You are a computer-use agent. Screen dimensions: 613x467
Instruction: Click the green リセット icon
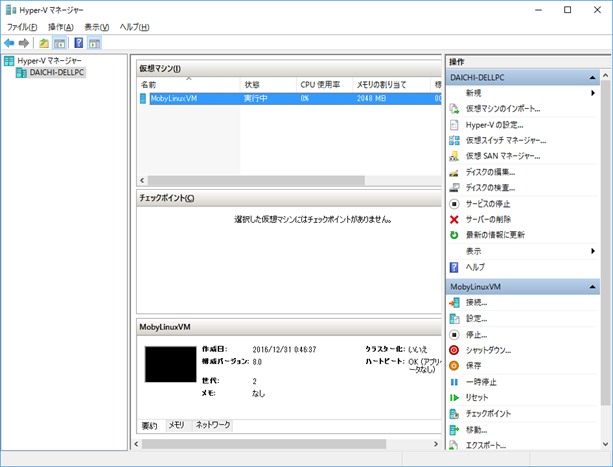click(x=454, y=398)
